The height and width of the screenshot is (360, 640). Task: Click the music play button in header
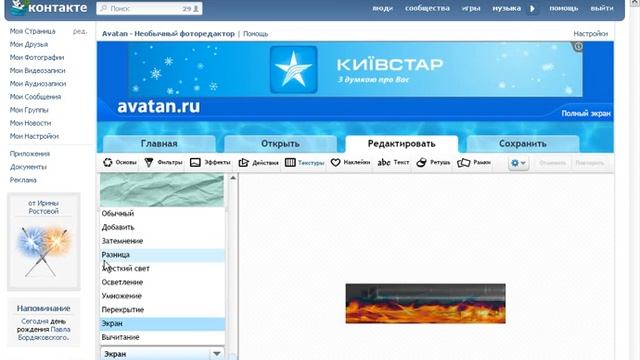(x=532, y=8)
